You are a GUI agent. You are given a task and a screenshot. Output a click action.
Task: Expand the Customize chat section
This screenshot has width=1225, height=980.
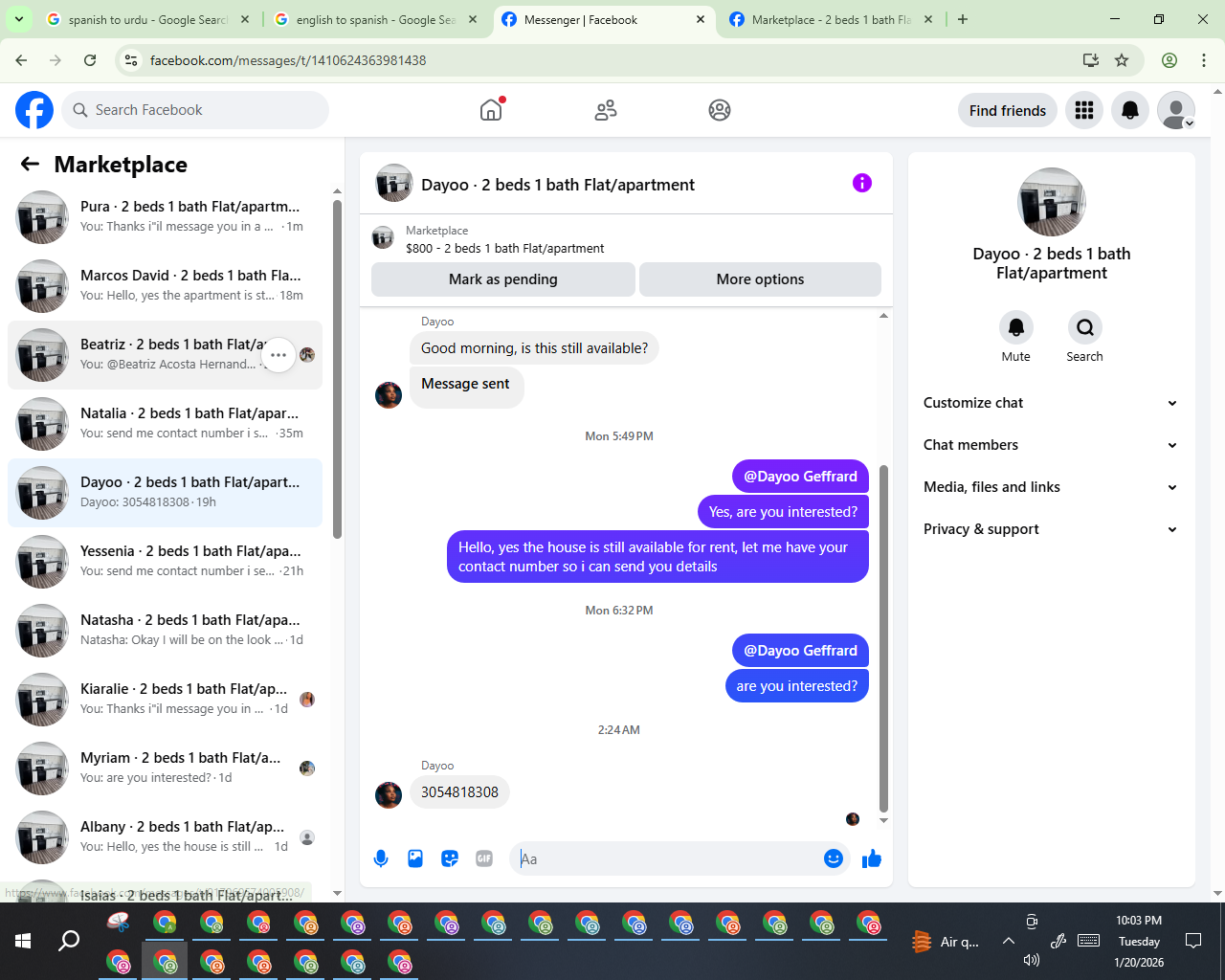(1052, 403)
